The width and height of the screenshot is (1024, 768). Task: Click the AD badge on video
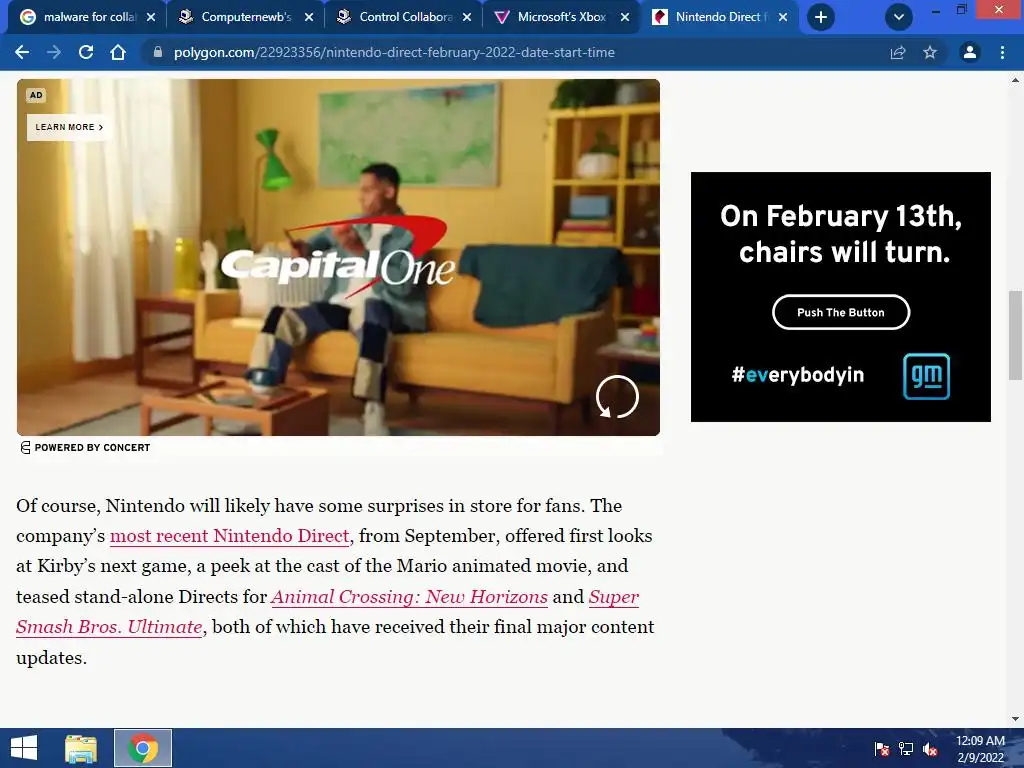(x=36, y=95)
